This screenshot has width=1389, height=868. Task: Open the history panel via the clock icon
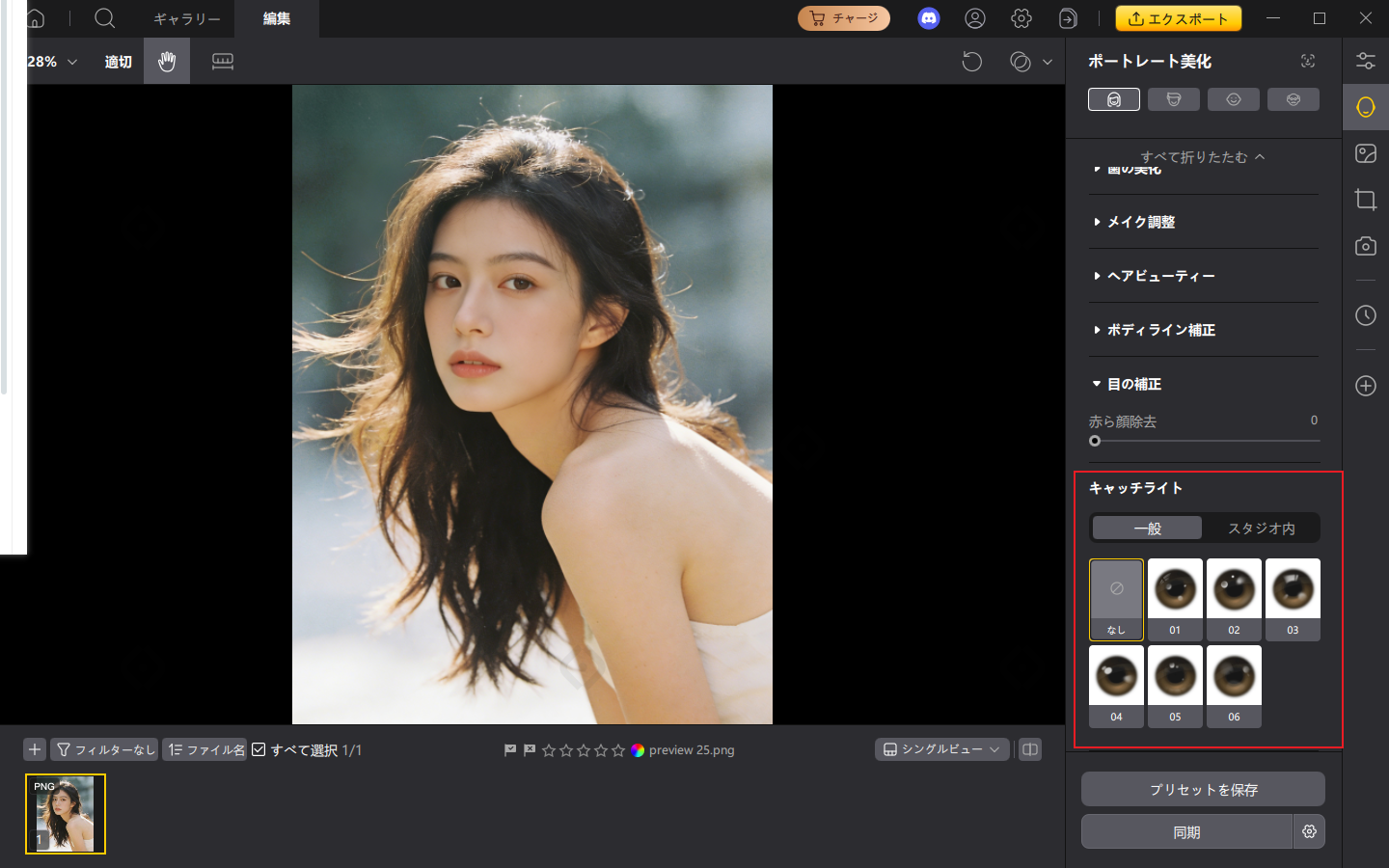pos(1365,315)
